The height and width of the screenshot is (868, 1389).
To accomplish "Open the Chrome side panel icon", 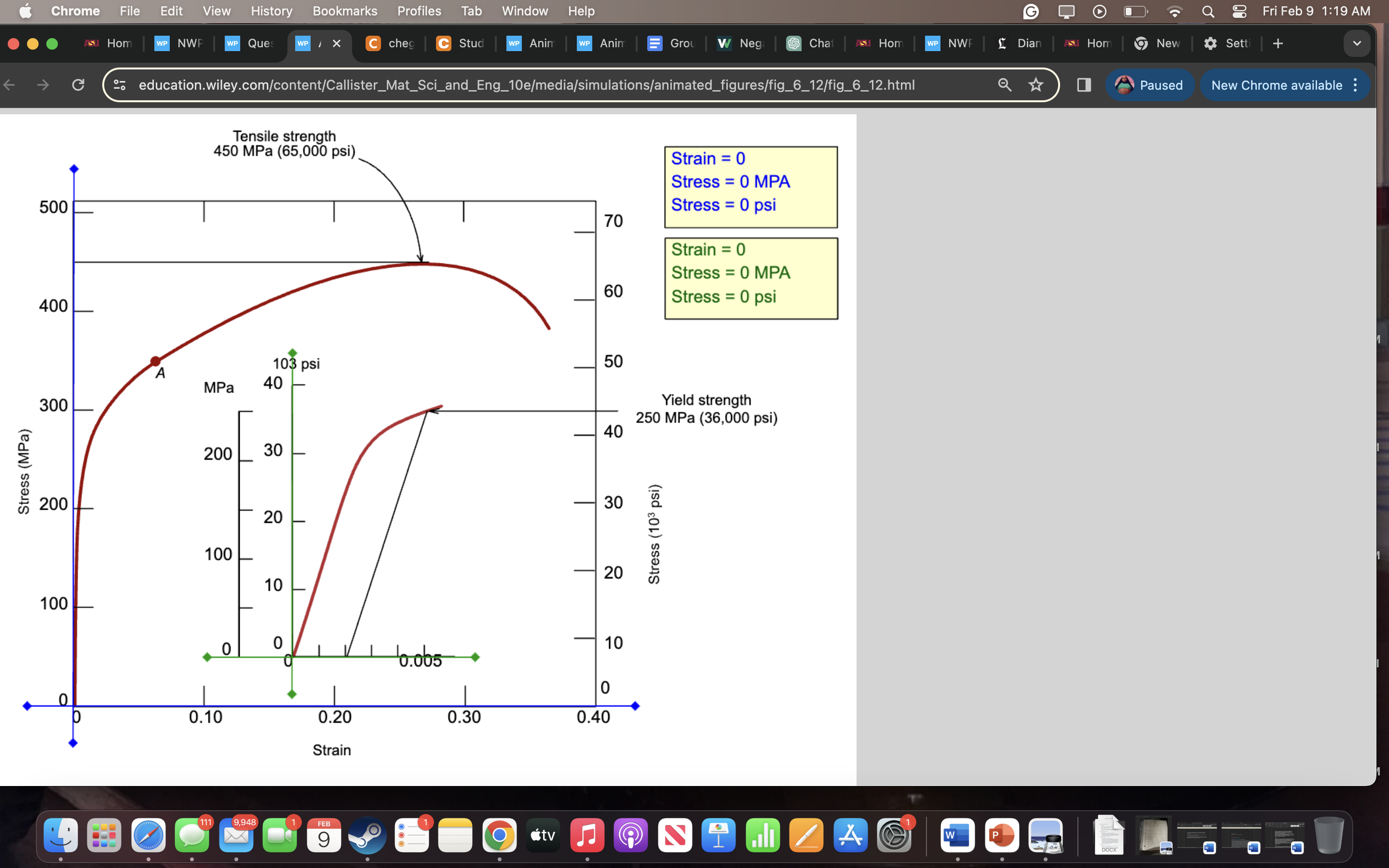I will coord(1084,85).
